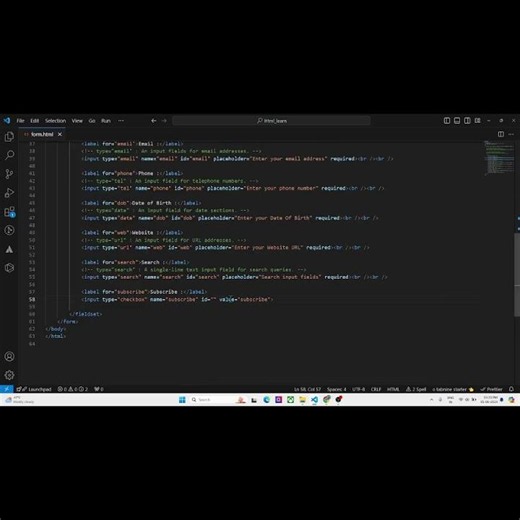Click the label text Subscribe on line 57
The image size is (520, 520).
pyautogui.click(x=164, y=292)
